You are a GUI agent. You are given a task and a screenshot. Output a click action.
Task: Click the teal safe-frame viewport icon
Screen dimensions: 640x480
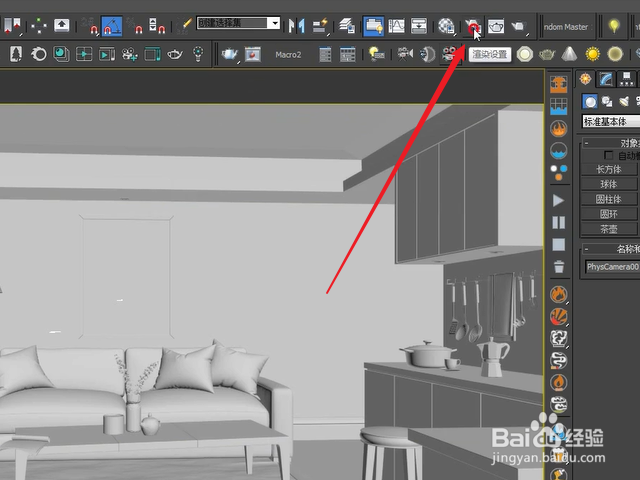(x=152, y=54)
